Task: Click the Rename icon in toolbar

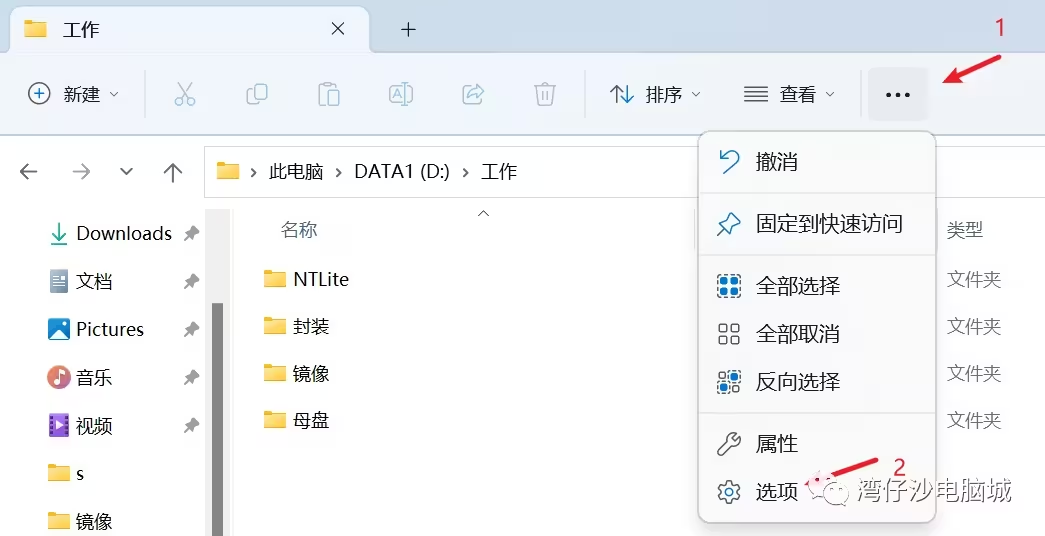Action: tap(401, 94)
